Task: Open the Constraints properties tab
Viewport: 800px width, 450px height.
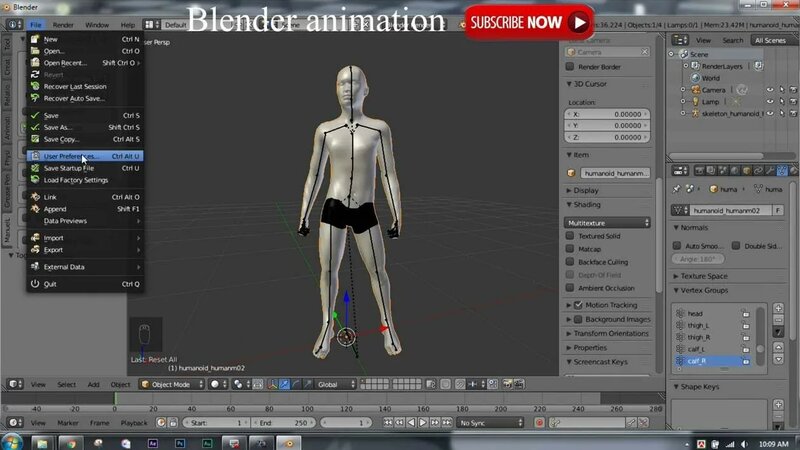Action: [x=759, y=171]
